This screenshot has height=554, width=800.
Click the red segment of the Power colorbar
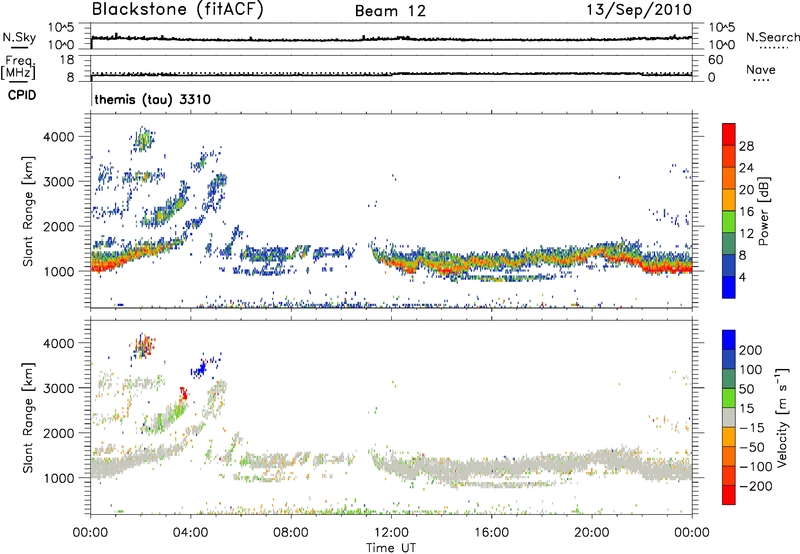click(729, 134)
